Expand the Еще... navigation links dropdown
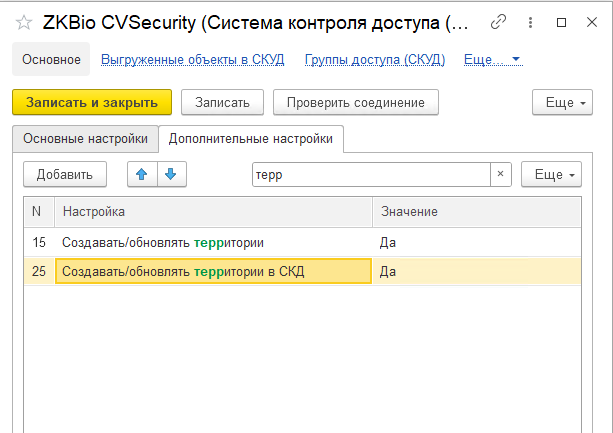Screen dimensions: 613x433 (x=493, y=60)
